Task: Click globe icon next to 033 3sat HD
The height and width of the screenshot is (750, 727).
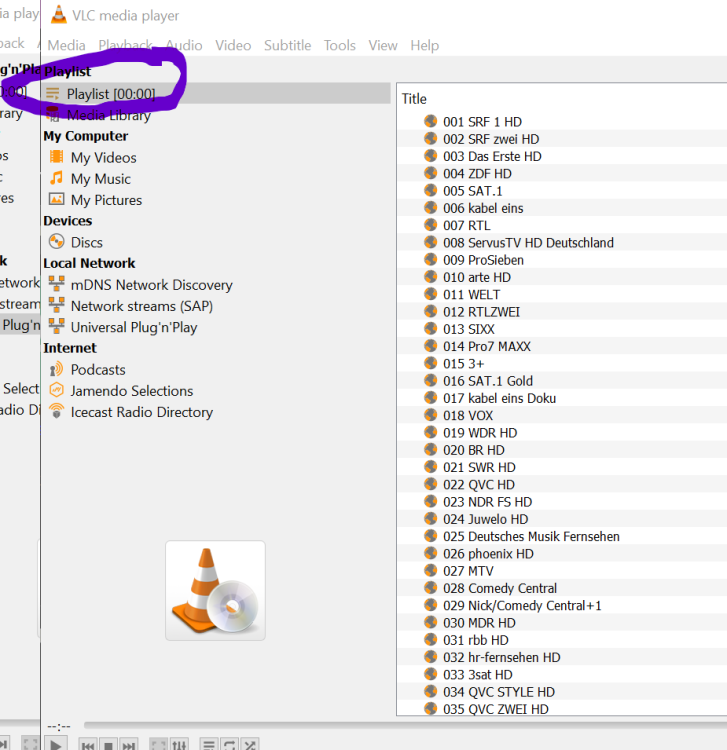Action: [x=430, y=673]
